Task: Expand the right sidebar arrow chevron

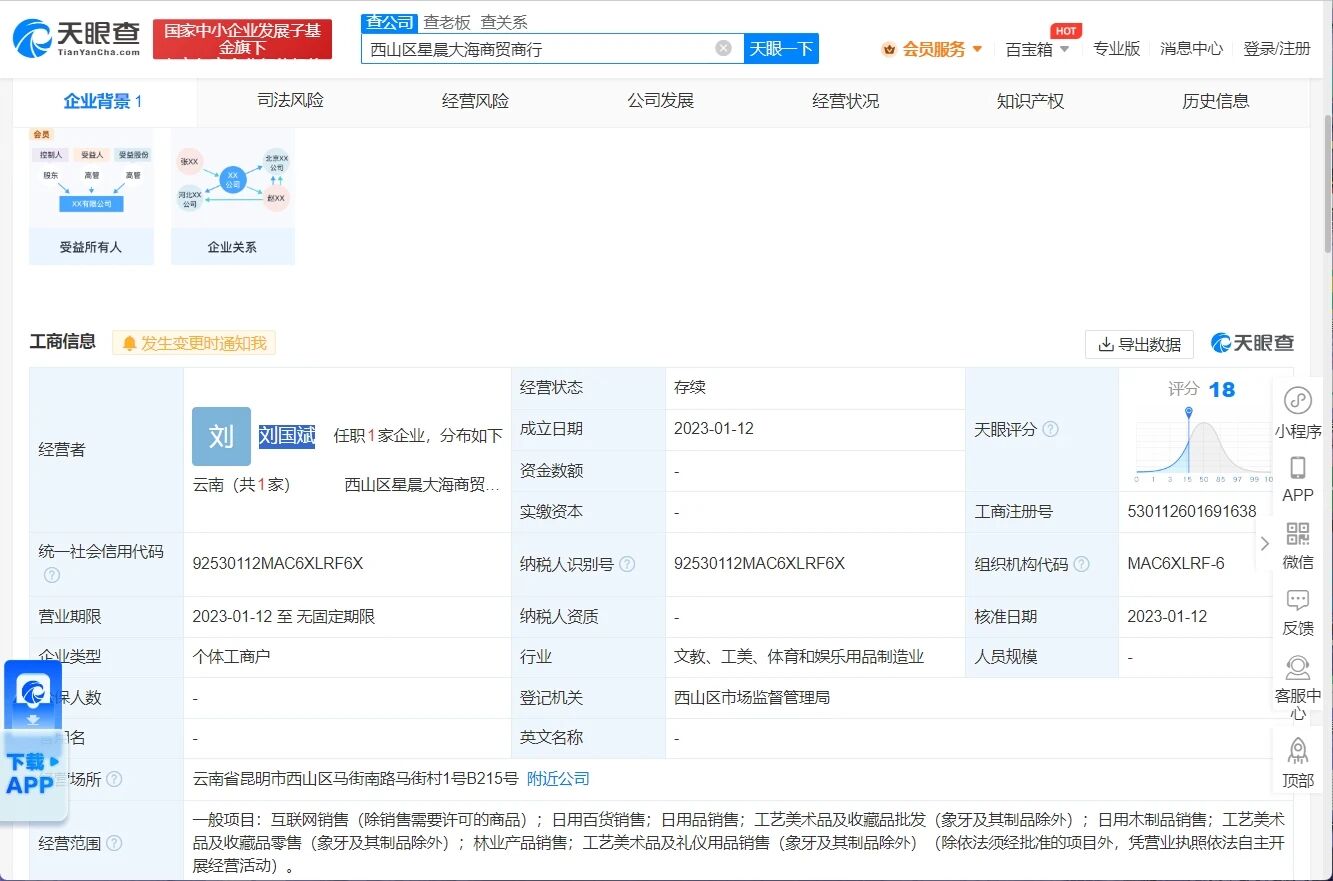Action: click(x=1265, y=543)
